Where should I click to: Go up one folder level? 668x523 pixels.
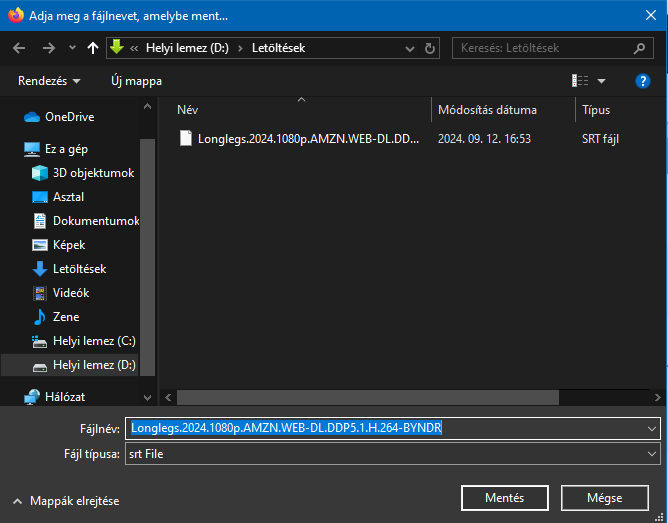point(92,48)
